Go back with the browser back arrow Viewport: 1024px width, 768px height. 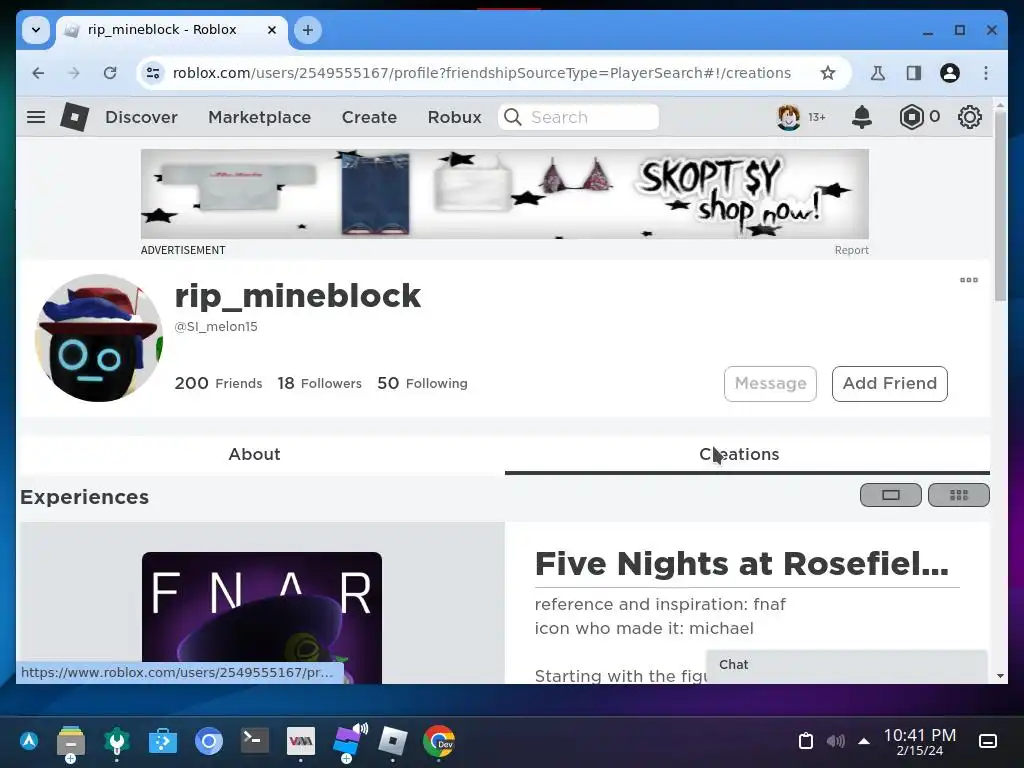[x=38, y=73]
